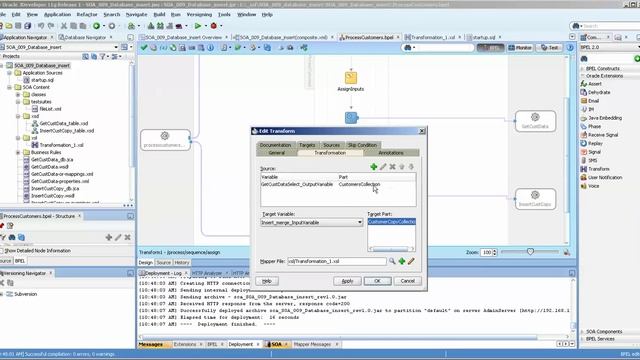Open the Target Variable dropdown

click(360, 222)
